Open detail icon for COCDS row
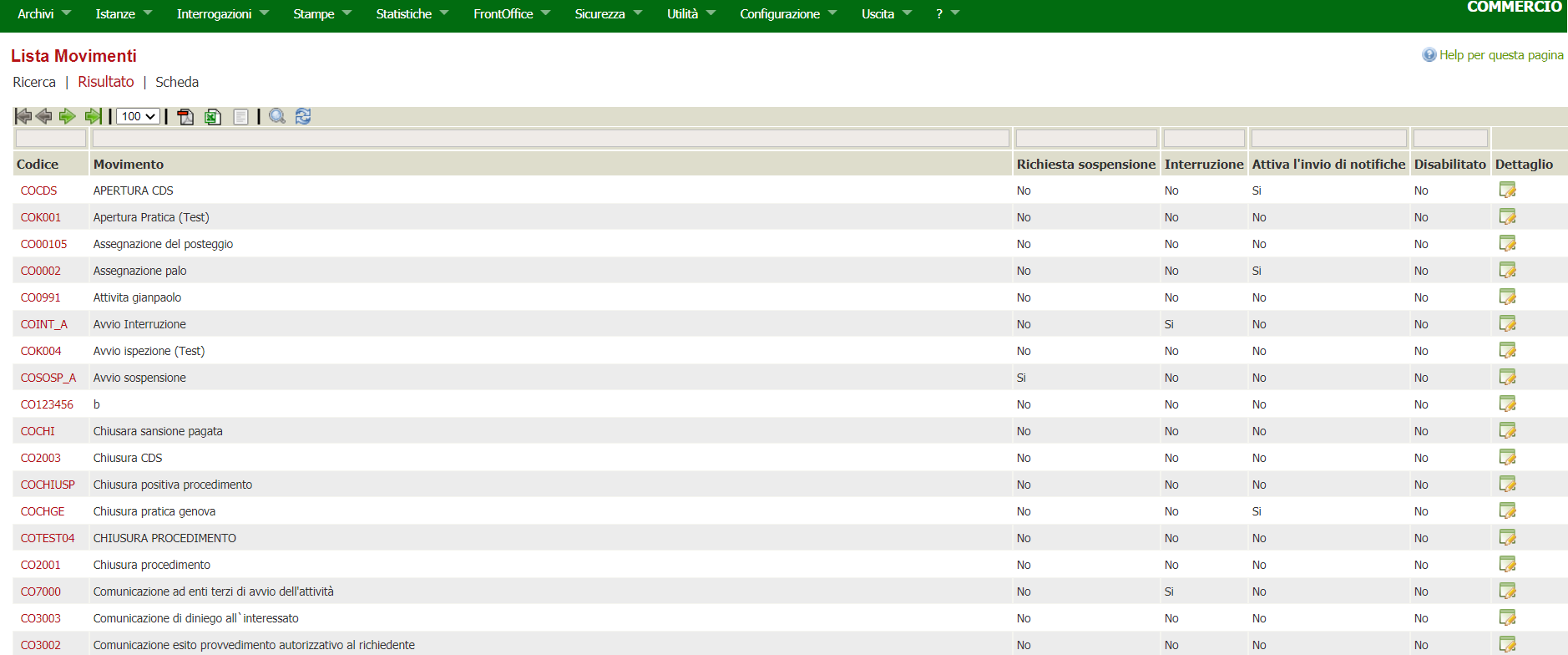Viewport: 1568px width, 655px height. click(x=1507, y=190)
